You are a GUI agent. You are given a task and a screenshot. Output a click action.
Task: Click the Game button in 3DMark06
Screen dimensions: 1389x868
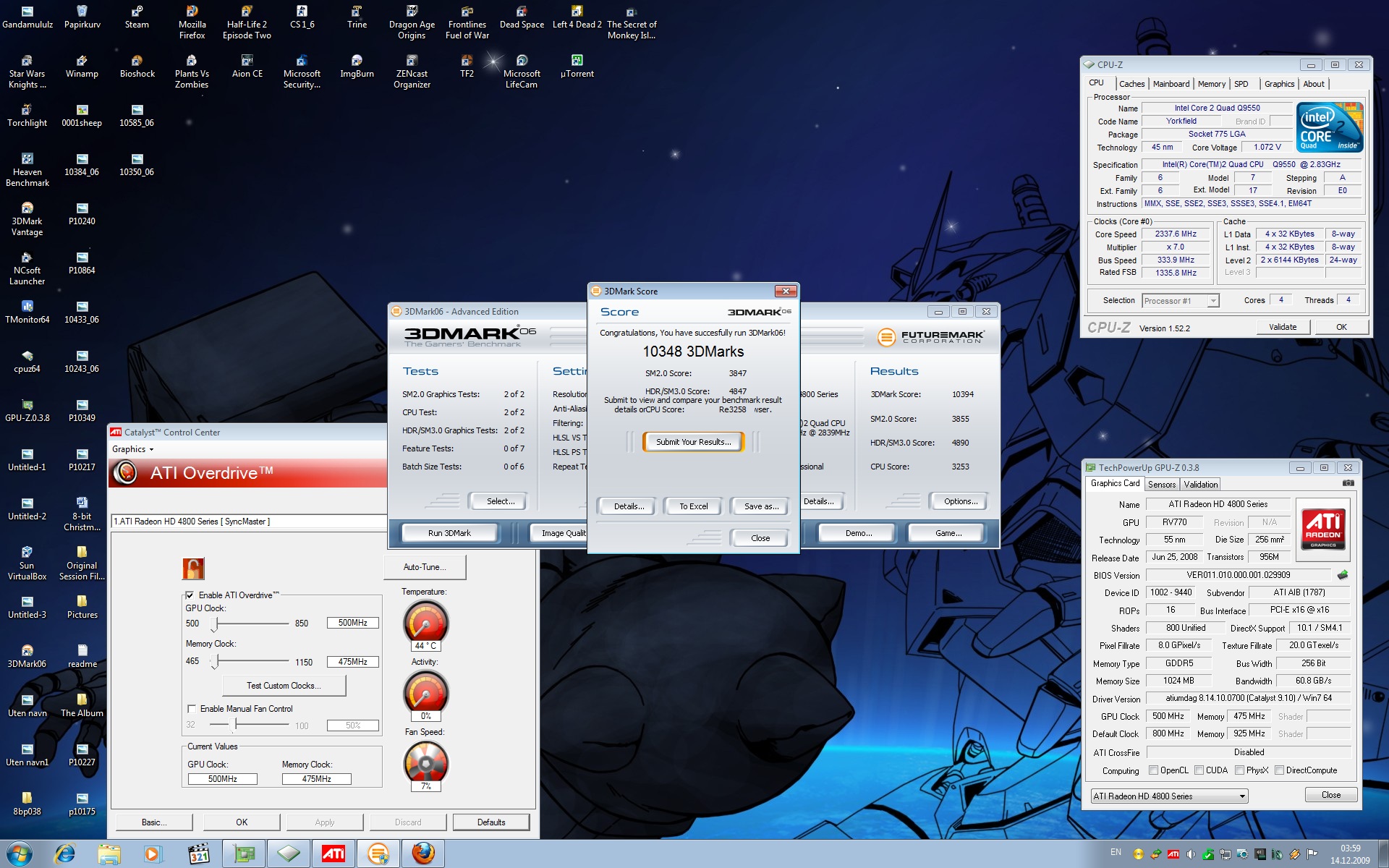[x=948, y=533]
